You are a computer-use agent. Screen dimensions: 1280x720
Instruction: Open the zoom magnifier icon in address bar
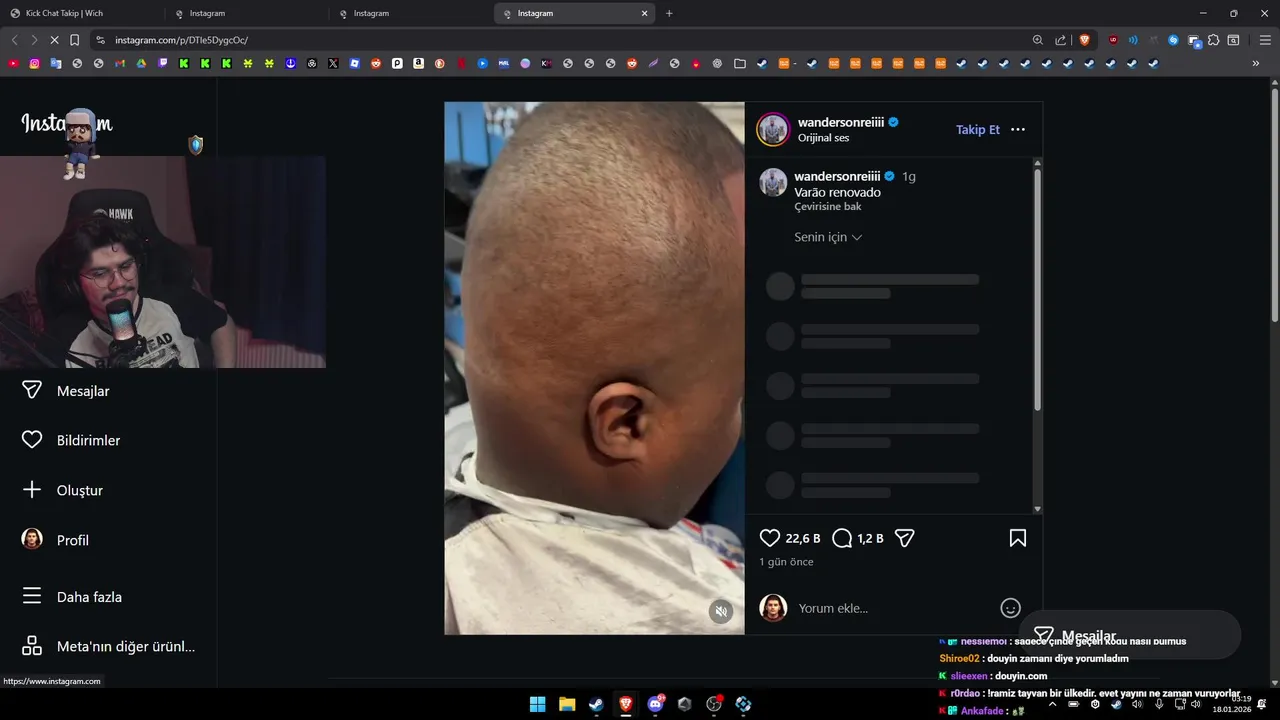[1038, 40]
